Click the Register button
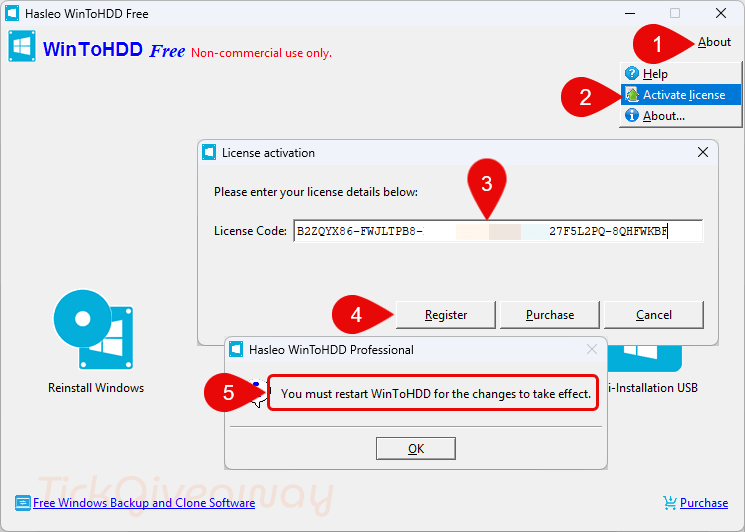 [446, 315]
